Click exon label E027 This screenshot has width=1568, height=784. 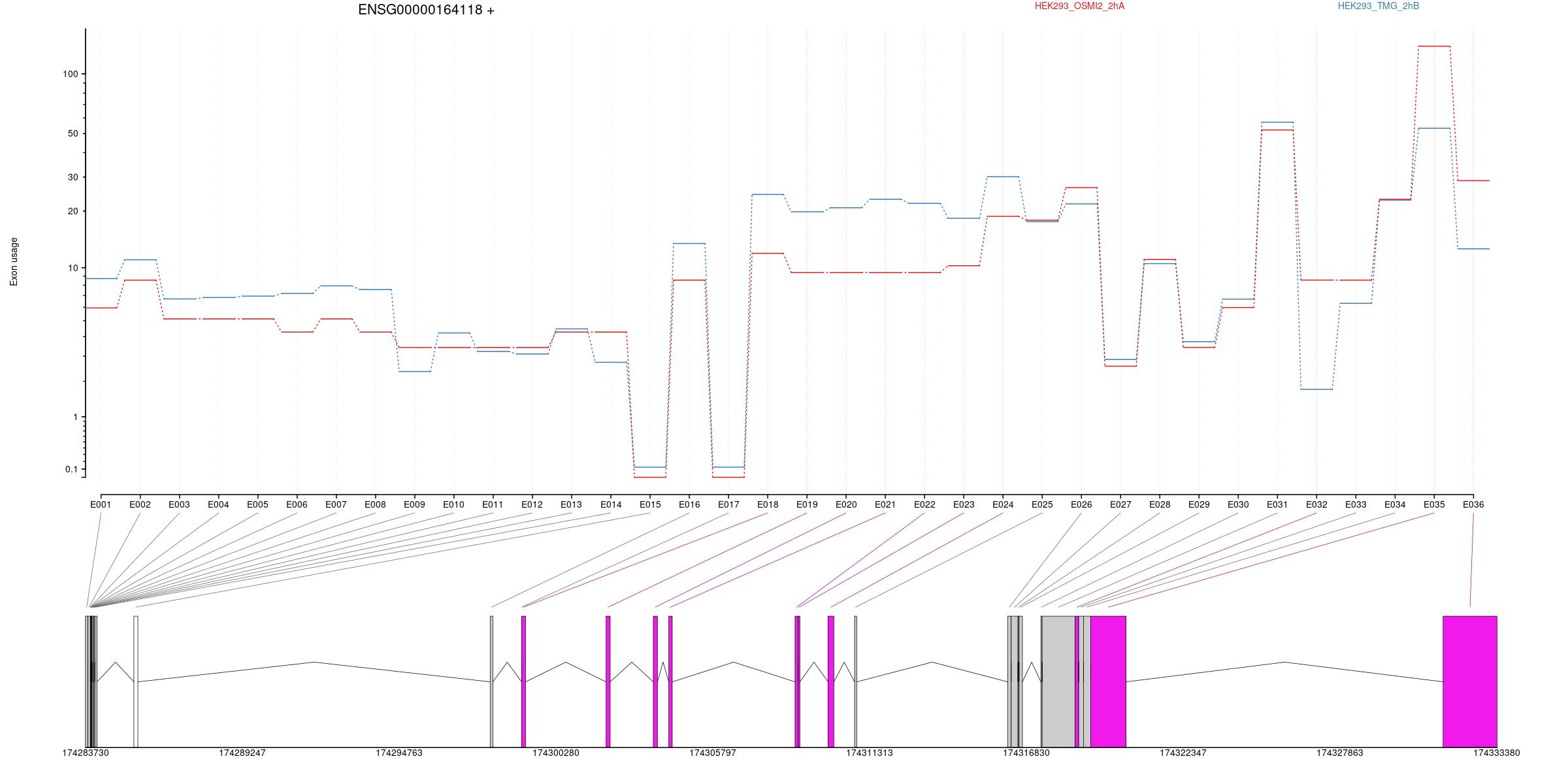pyautogui.click(x=1120, y=504)
